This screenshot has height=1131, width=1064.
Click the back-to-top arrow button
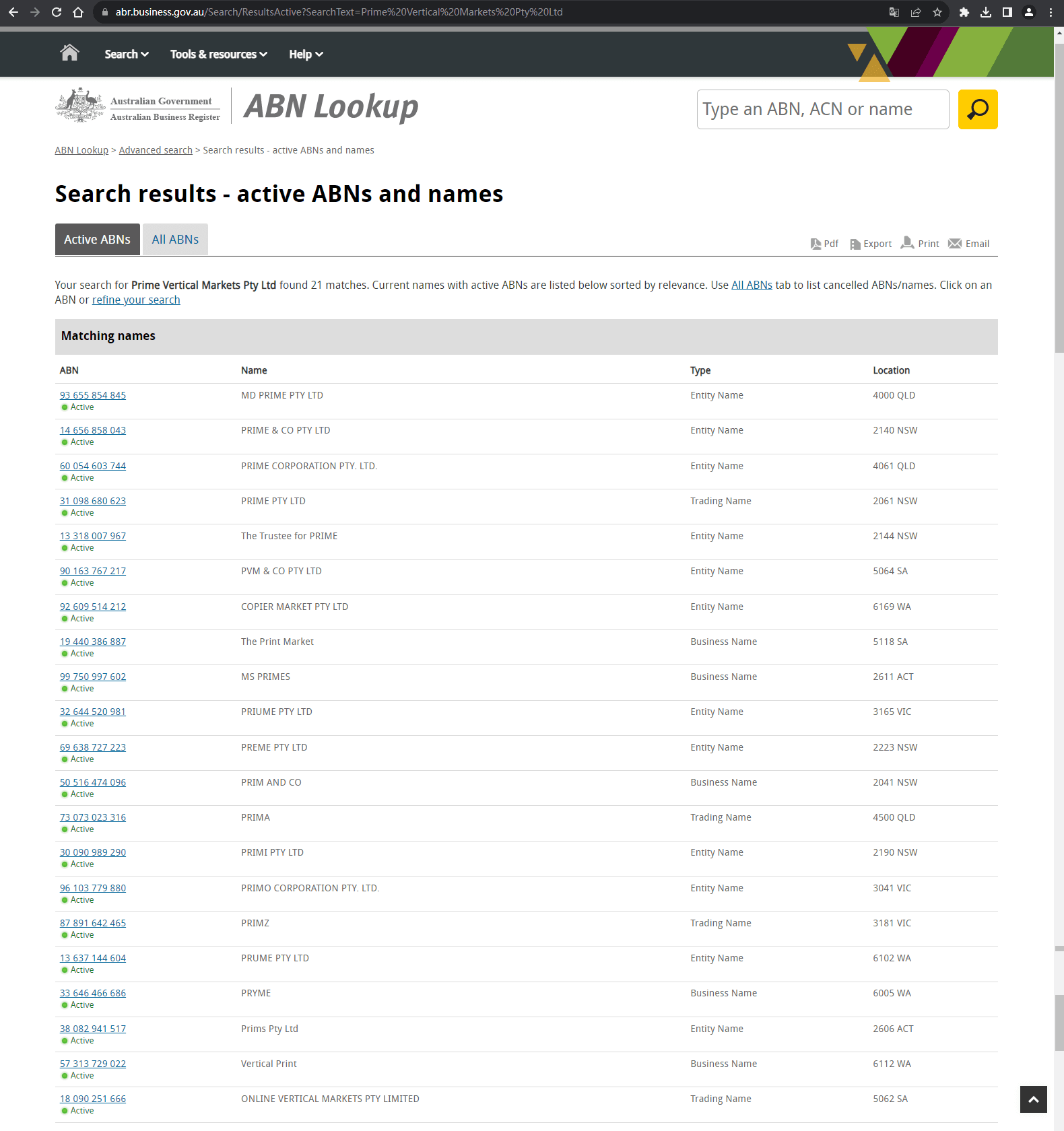click(1034, 1099)
